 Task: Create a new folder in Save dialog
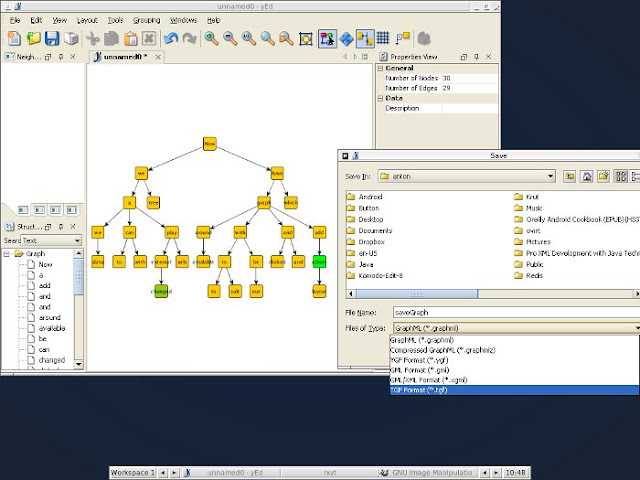coord(604,176)
